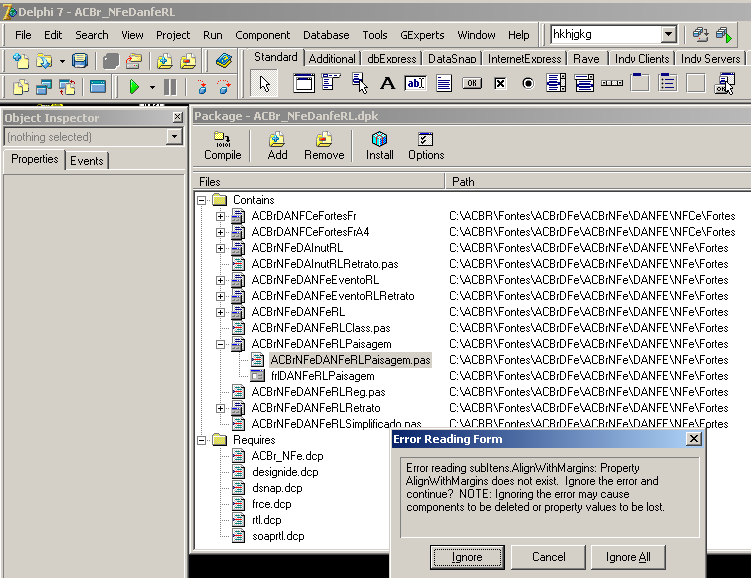
Task: Click the Open file toolbar icon
Action: pos(44,61)
